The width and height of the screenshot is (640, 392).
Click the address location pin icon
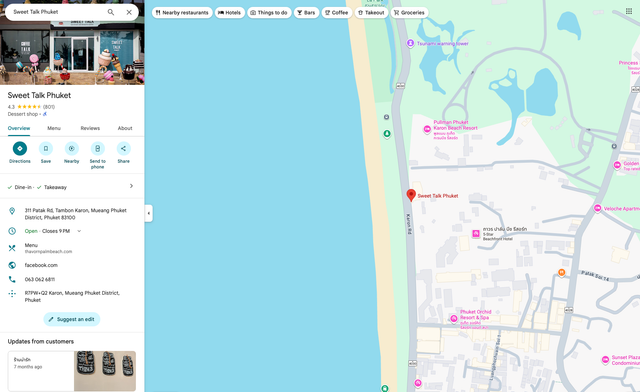[x=12, y=211]
